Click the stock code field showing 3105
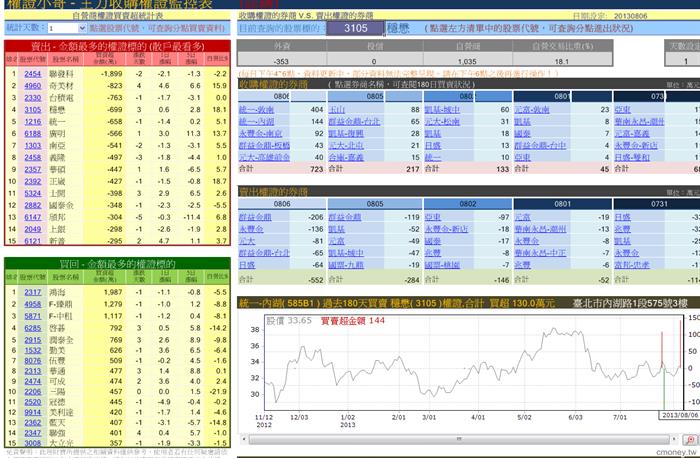Viewport: 700px width, 458px height. pyautogui.click(x=355, y=28)
